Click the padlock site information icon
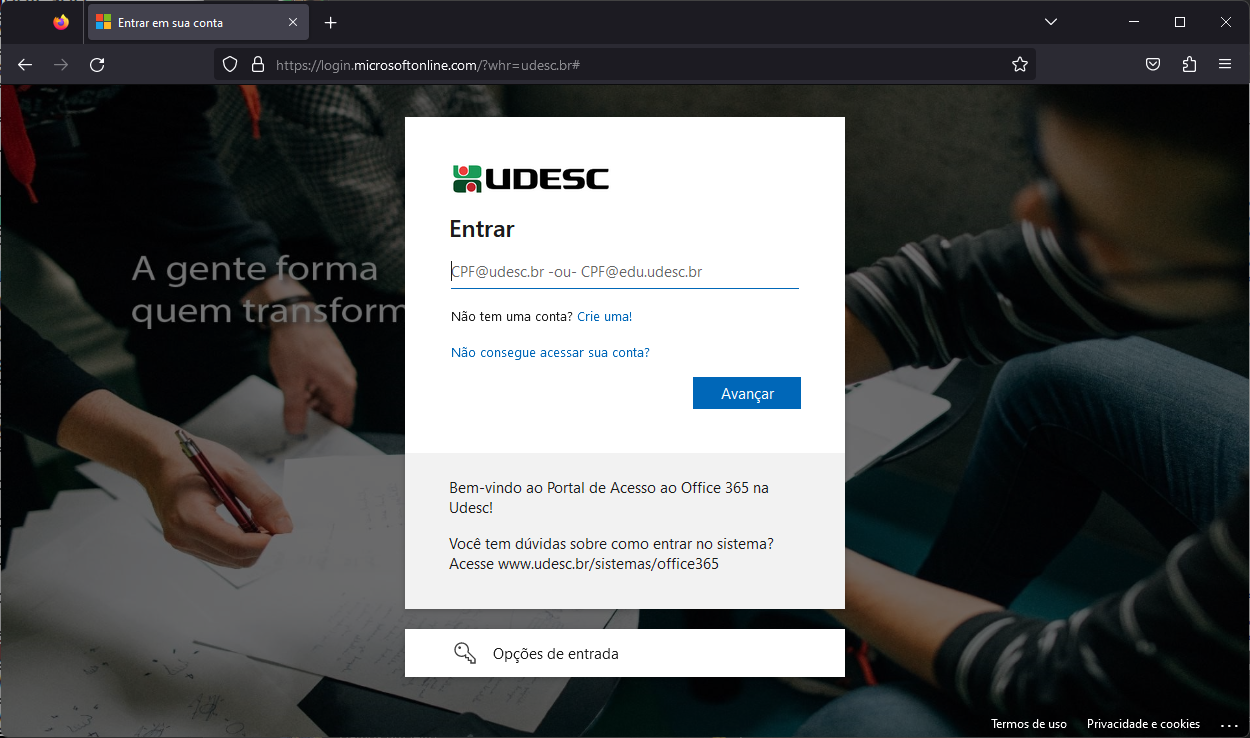This screenshot has width=1250, height=738. coord(257,64)
